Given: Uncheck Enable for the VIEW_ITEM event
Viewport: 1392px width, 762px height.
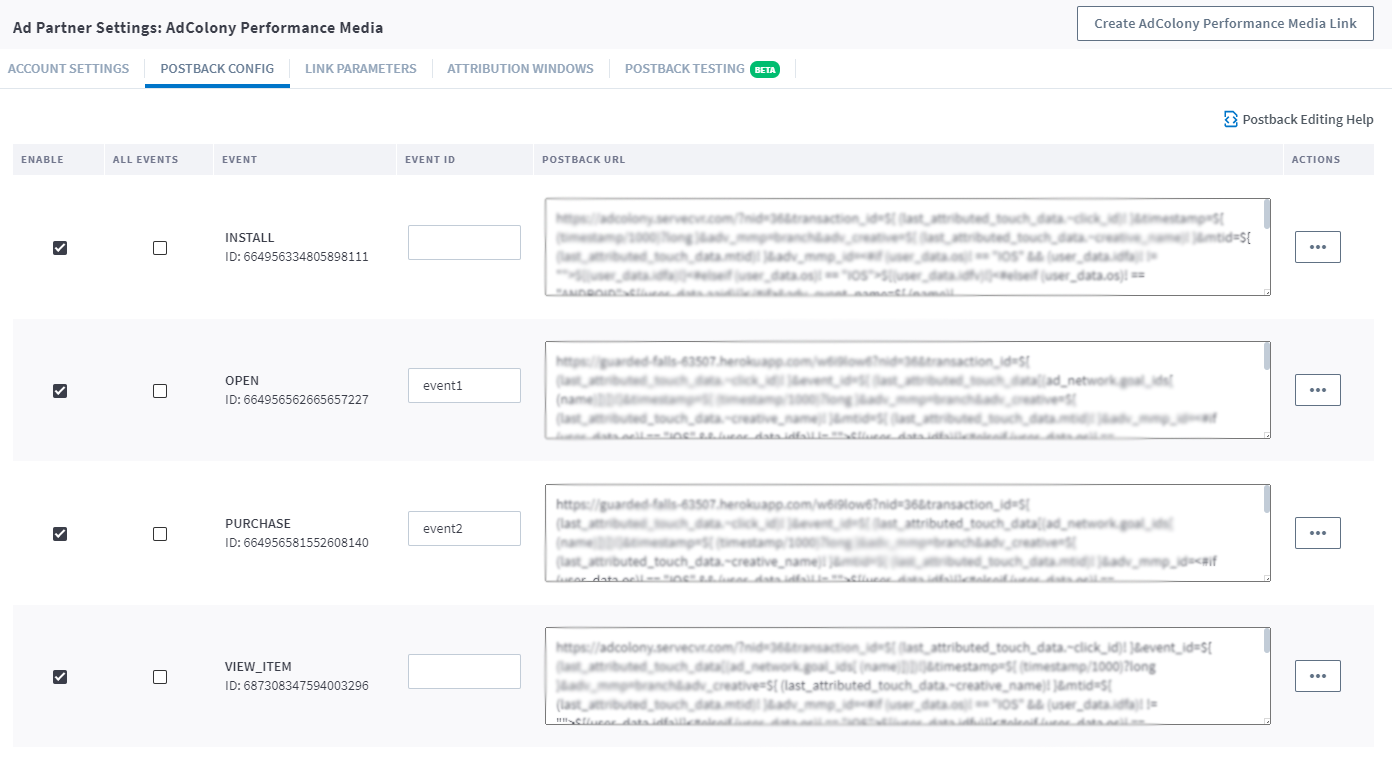Looking at the screenshot, I should tap(60, 677).
